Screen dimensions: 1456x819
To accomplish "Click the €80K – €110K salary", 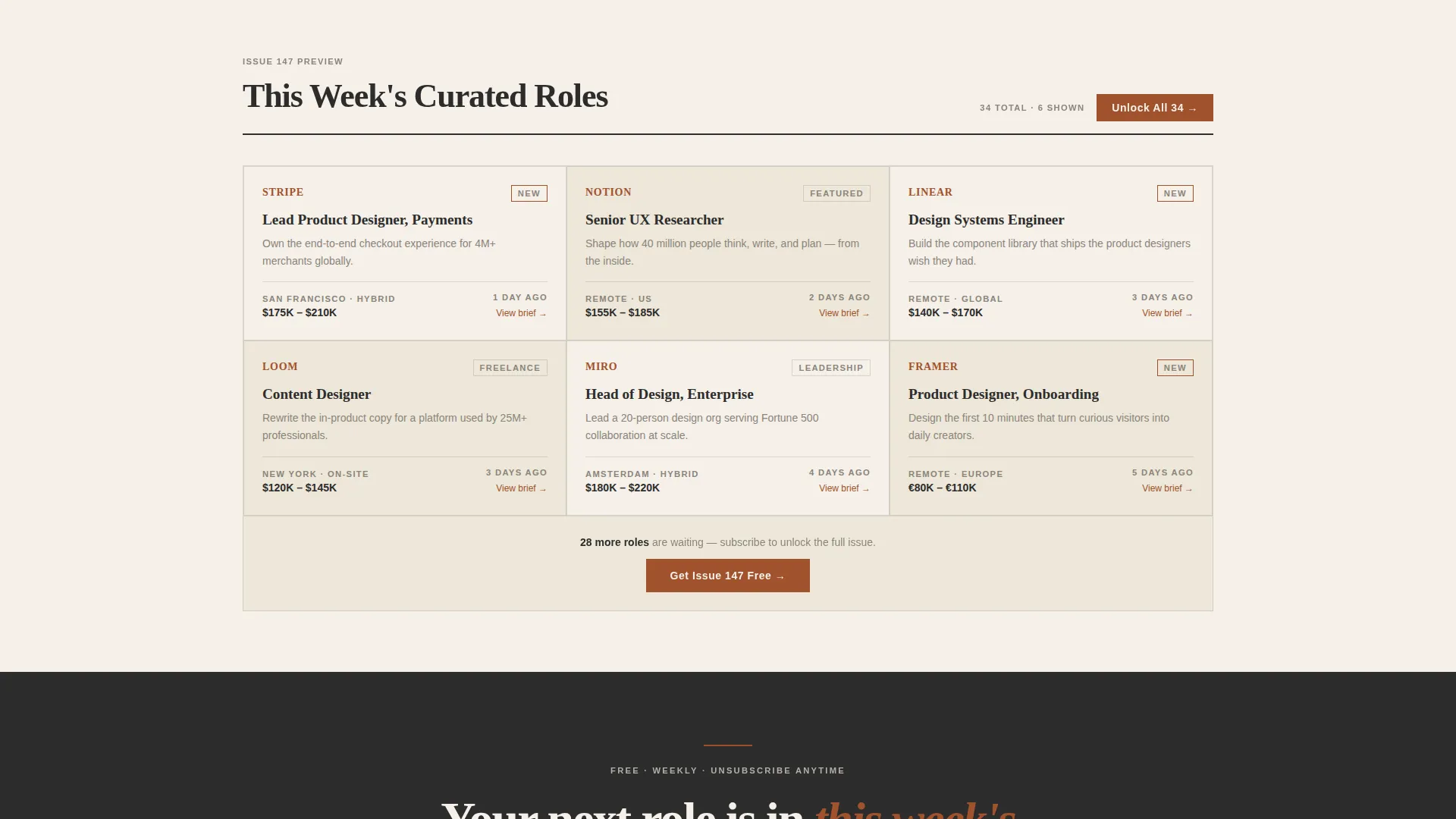I will [x=943, y=488].
